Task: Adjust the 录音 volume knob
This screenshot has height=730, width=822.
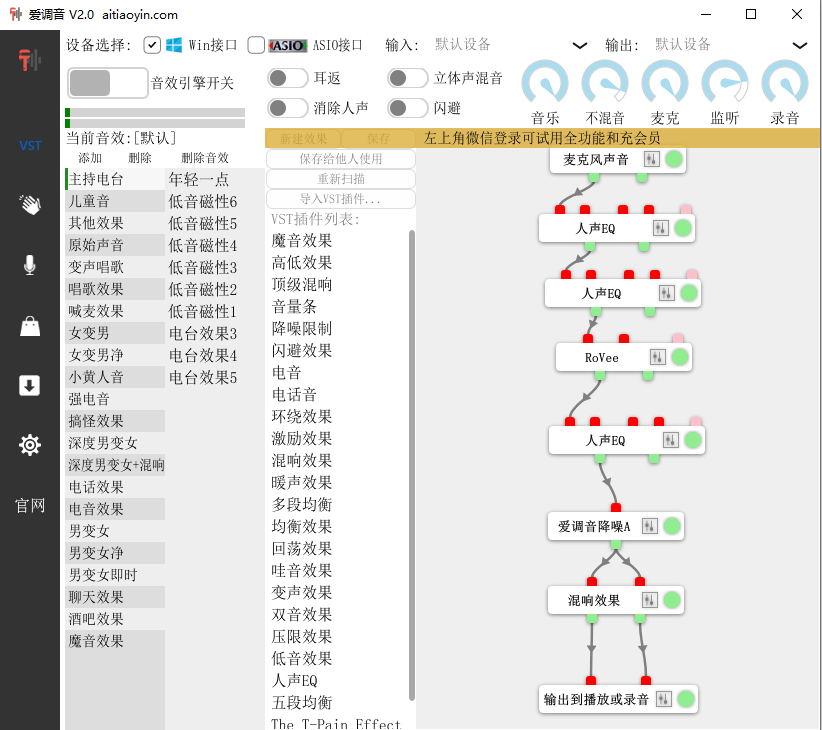Action: [x=785, y=83]
